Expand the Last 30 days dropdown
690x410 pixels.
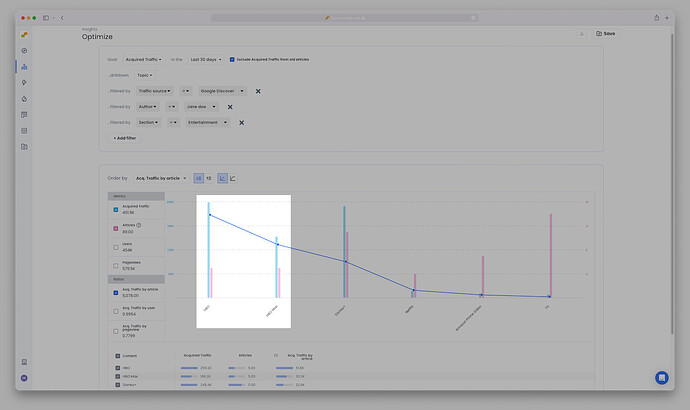coord(205,59)
